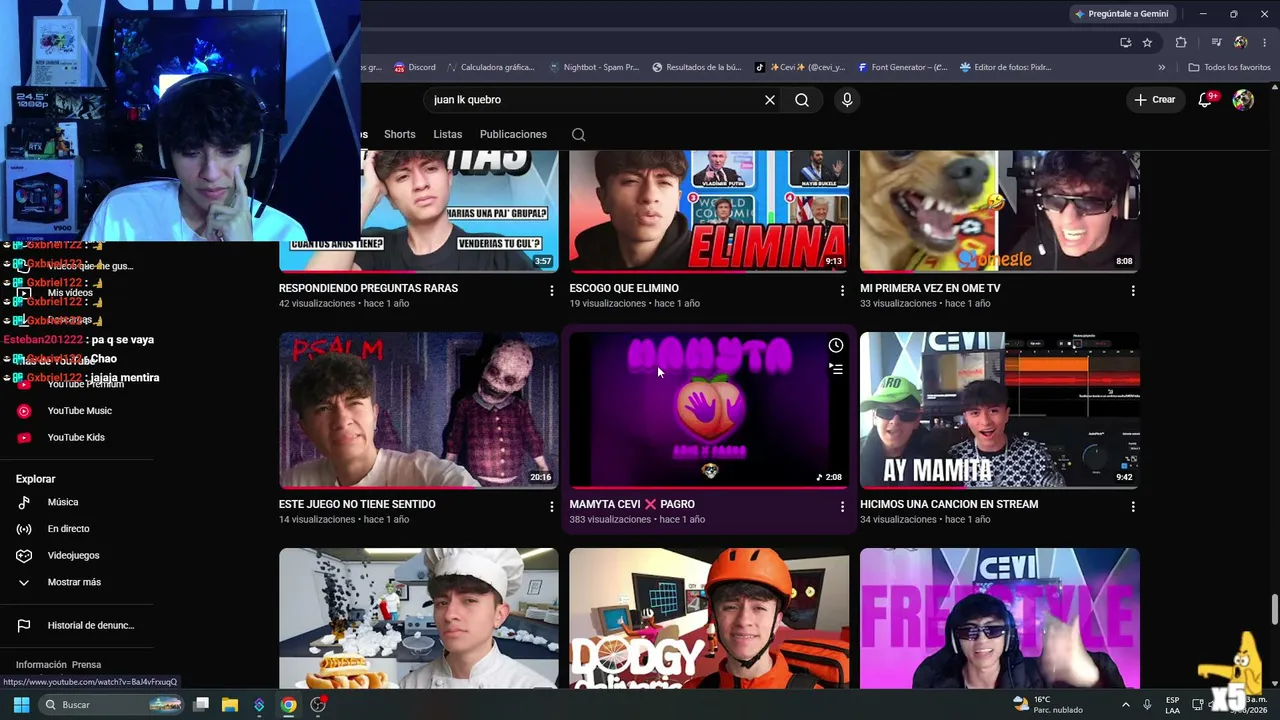Open options for MAMYTA CEVI PAGRO video

842,507
